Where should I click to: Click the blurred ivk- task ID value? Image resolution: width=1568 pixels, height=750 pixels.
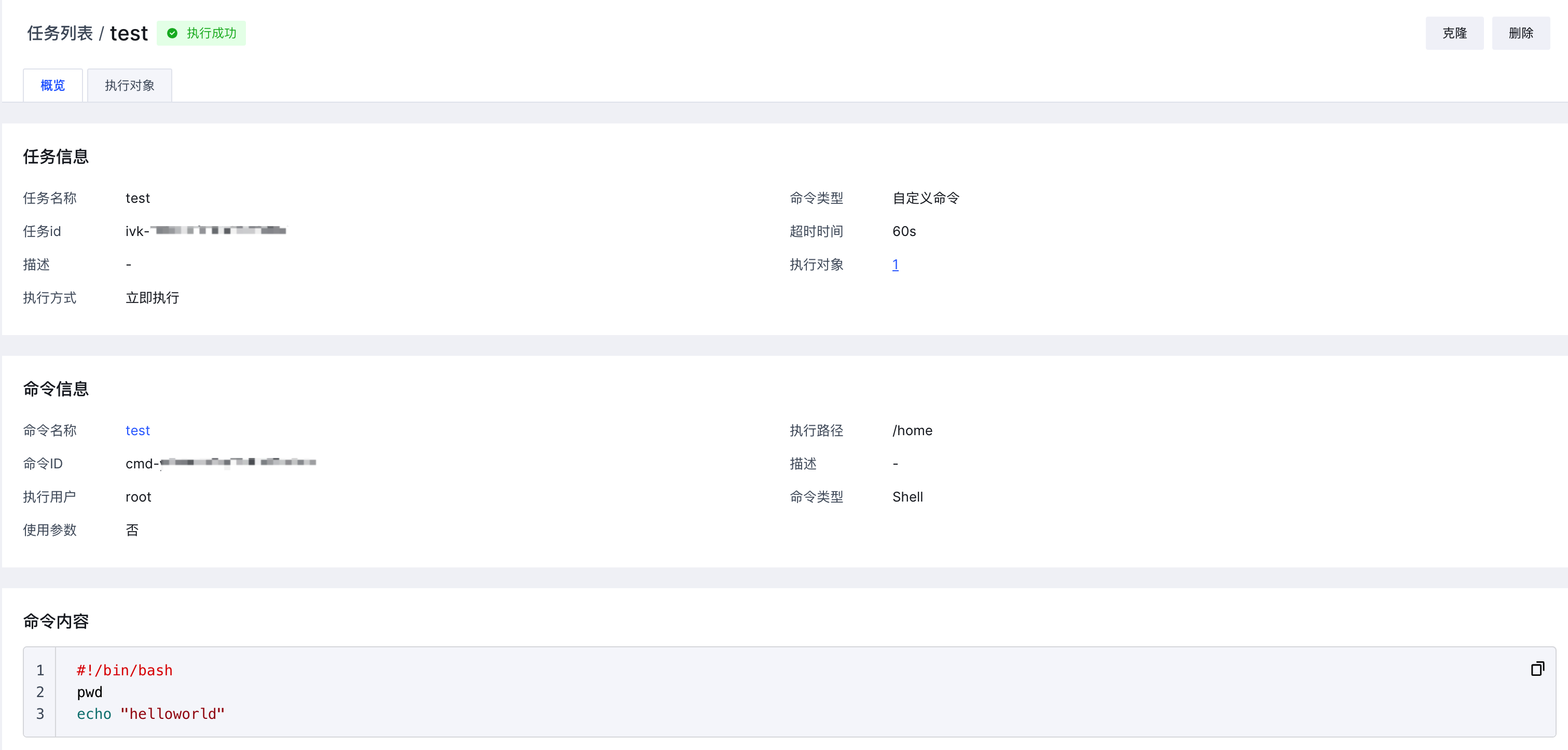206,231
